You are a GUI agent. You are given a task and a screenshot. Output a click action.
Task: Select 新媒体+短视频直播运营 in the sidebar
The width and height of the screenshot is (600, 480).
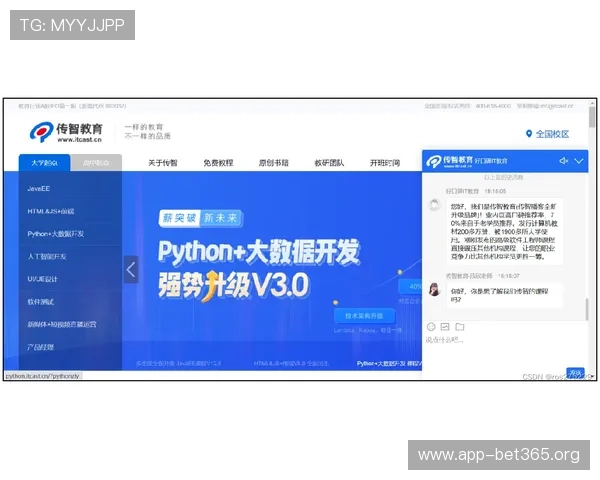pyautogui.click(x=62, y=324)
